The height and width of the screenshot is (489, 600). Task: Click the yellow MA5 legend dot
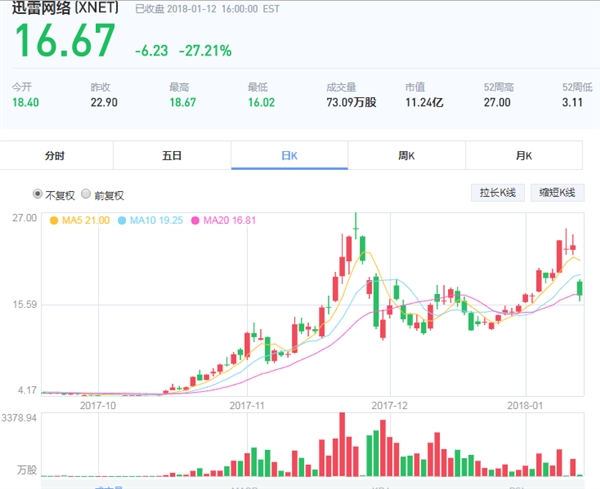coord(53,219)
